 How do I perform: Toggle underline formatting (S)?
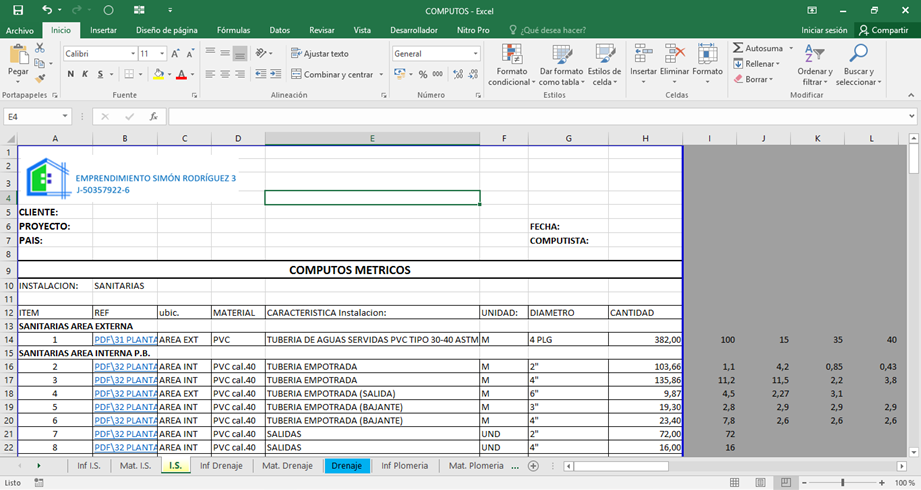tap(100, 74)
